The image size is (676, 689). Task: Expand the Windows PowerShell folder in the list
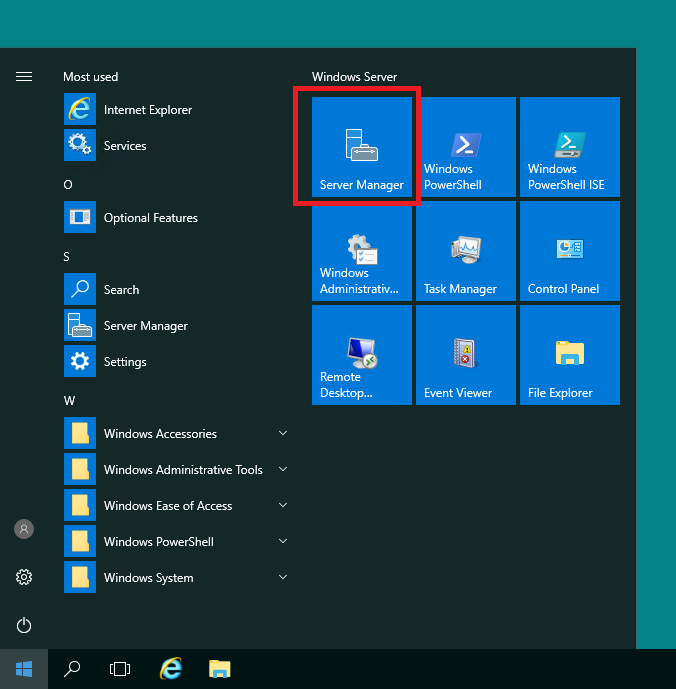[177, 541]
